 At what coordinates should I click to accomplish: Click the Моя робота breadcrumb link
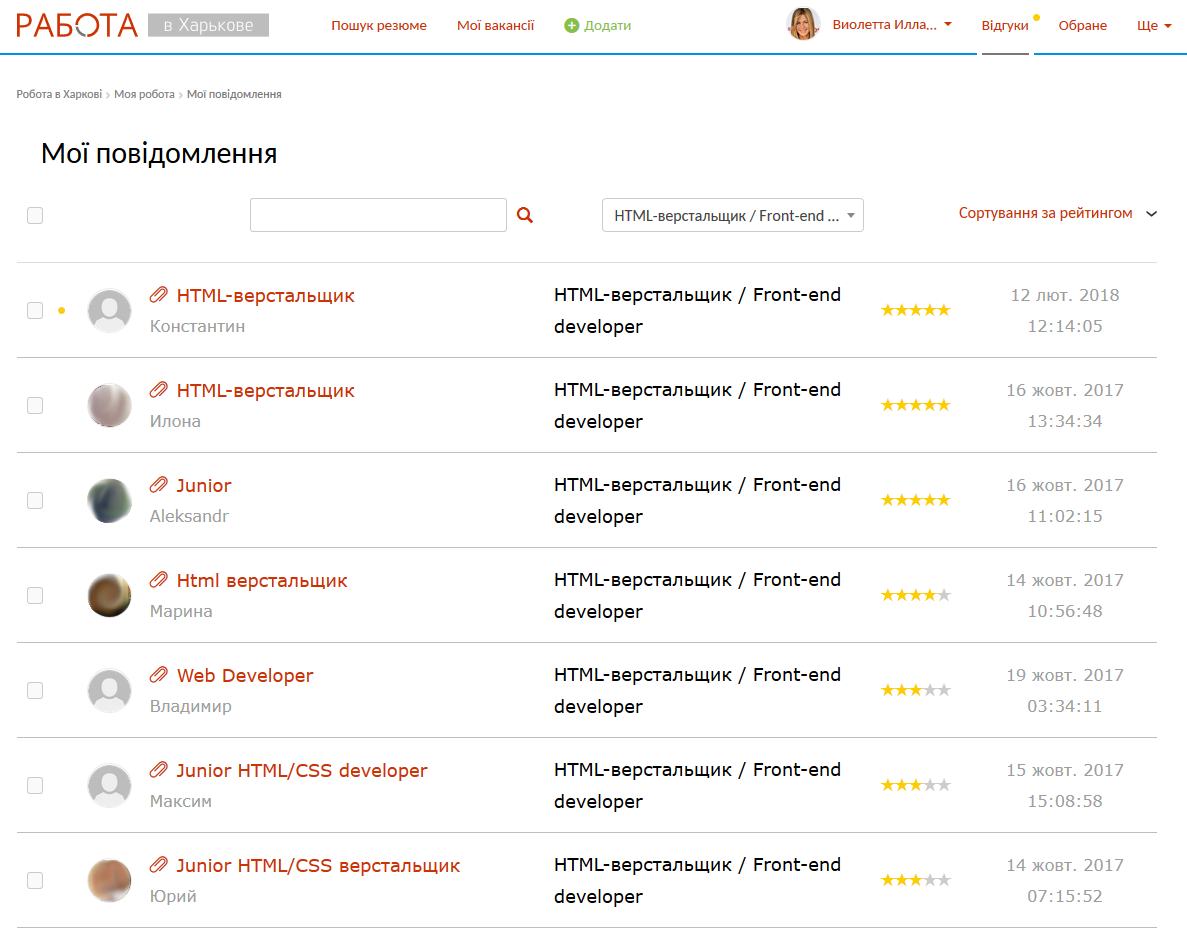pyautogui.click(x=144, y=94)
